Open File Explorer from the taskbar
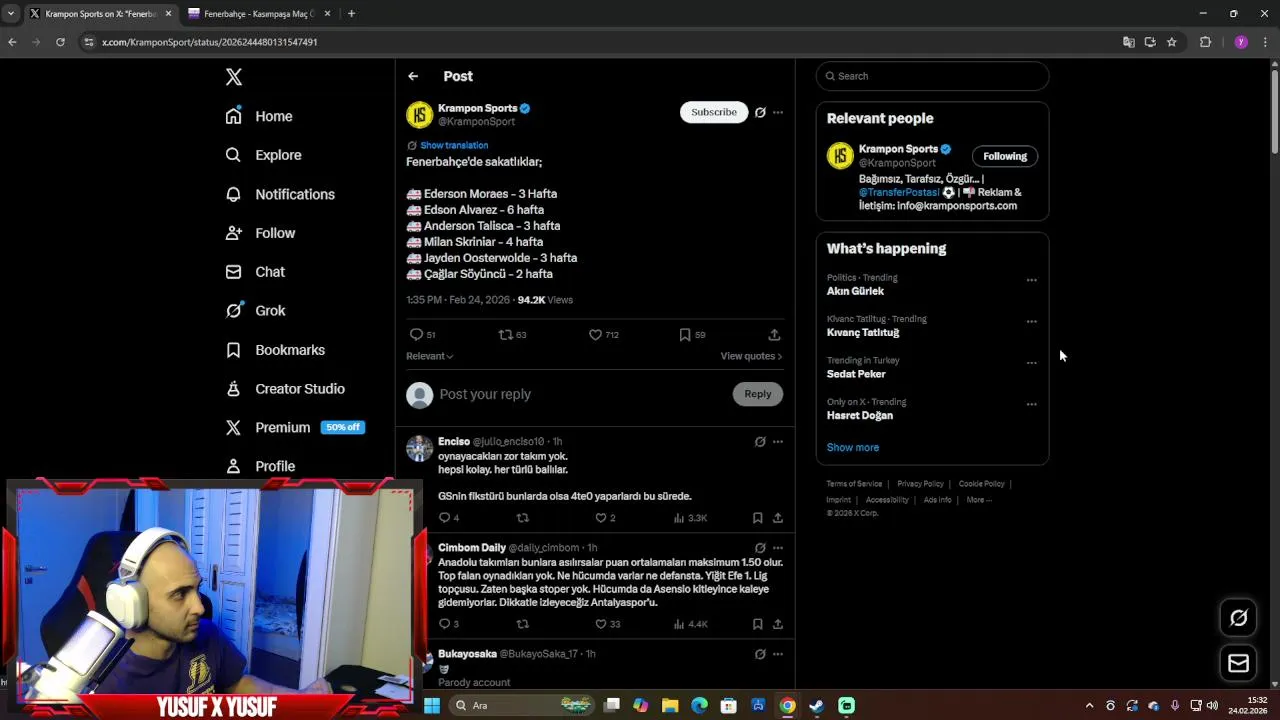Viewport: 1280px width, 720px height. click(x=670, y=705)
